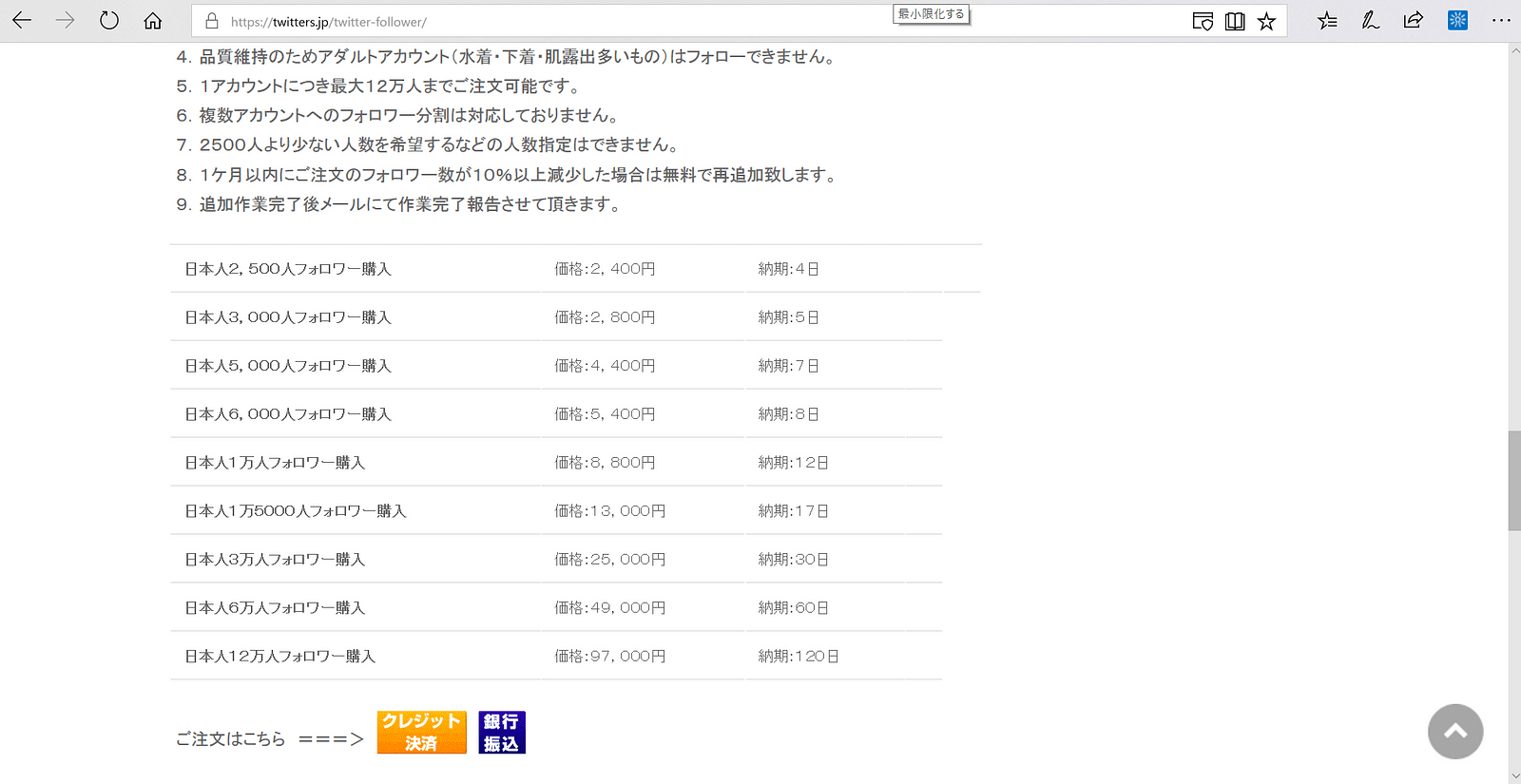Click the round scroll-to-top arrow button
The height and width of the screenshot is (784, 1521).
(x=1454, y=732)
